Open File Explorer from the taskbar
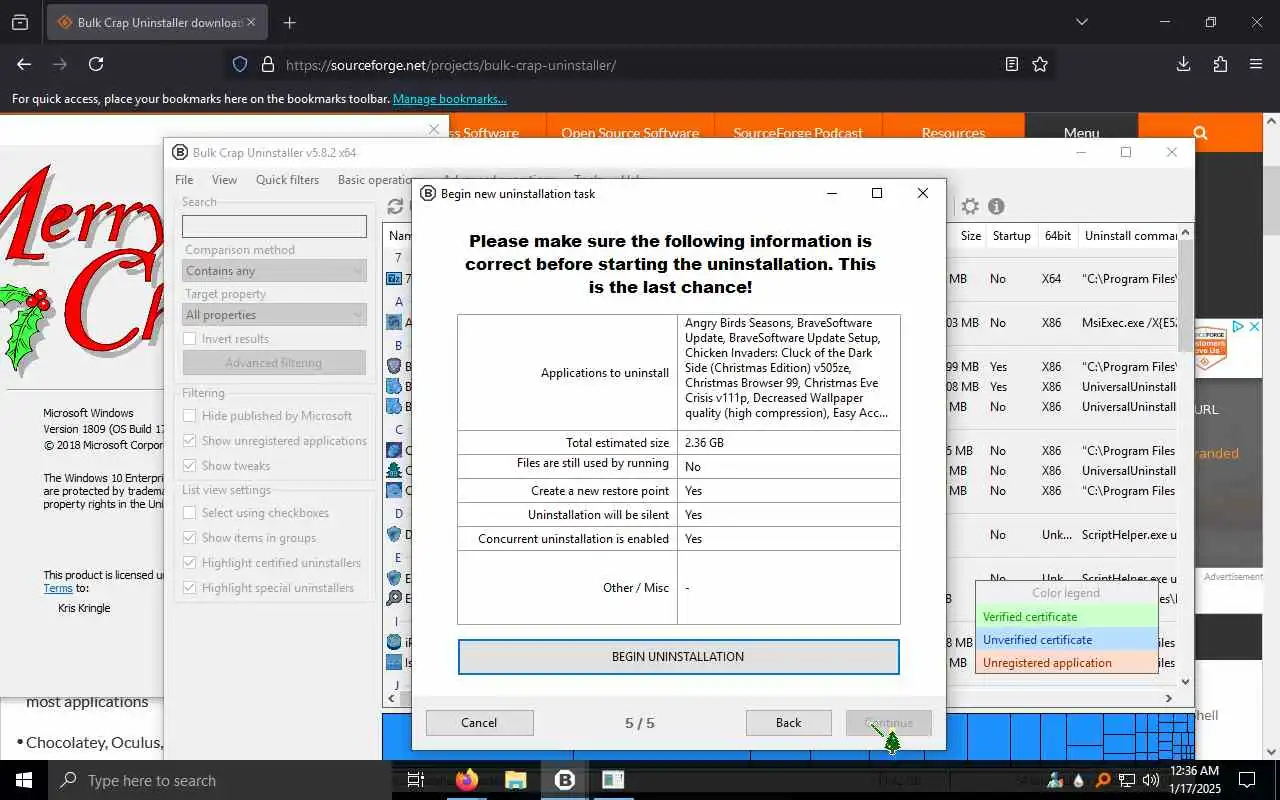This screenshot has height=800, width=1280. (x=515, y=780)
